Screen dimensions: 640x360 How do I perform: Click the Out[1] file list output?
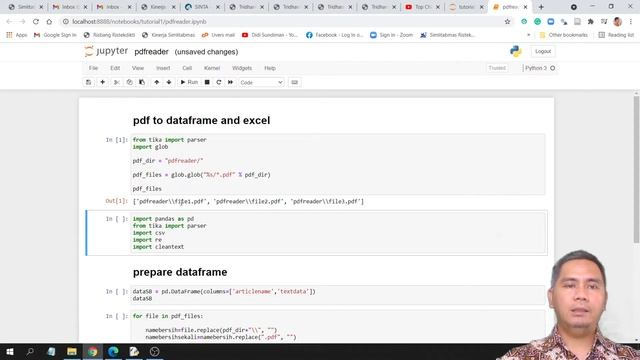pyautogui.click(x=249, y=201)
